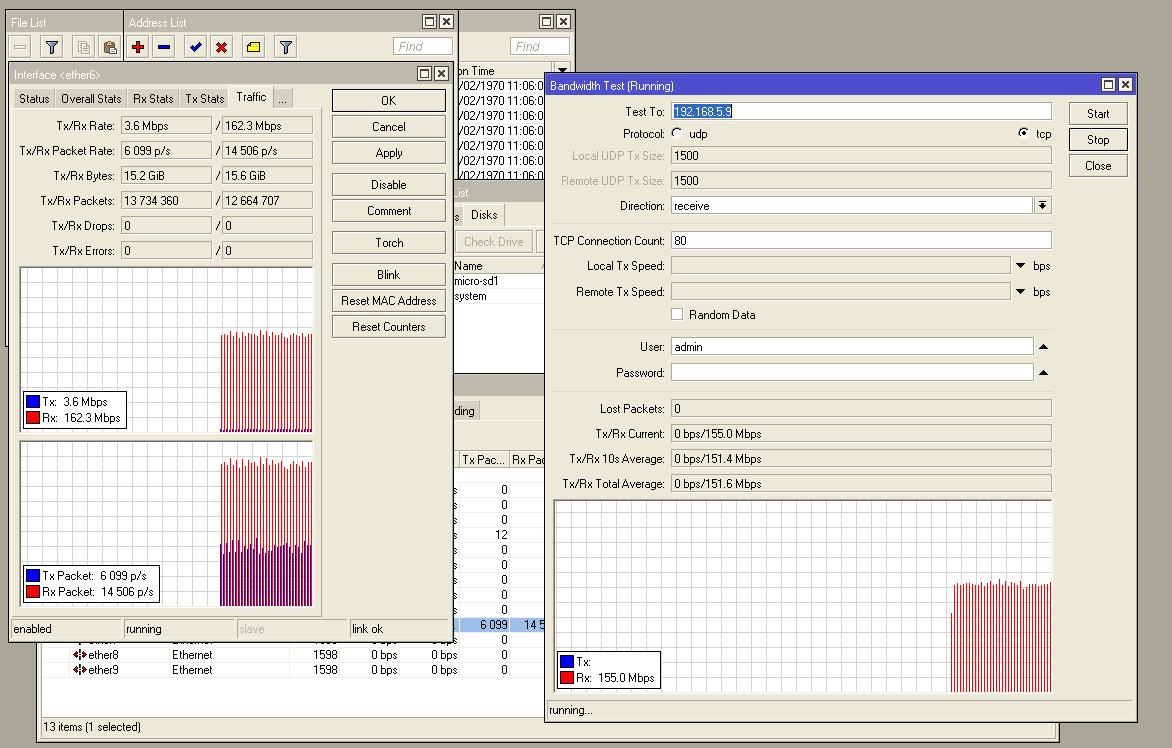Click the Check Drive button
Viewport: 1172px width, 748px height.
[x=493, y=241]
